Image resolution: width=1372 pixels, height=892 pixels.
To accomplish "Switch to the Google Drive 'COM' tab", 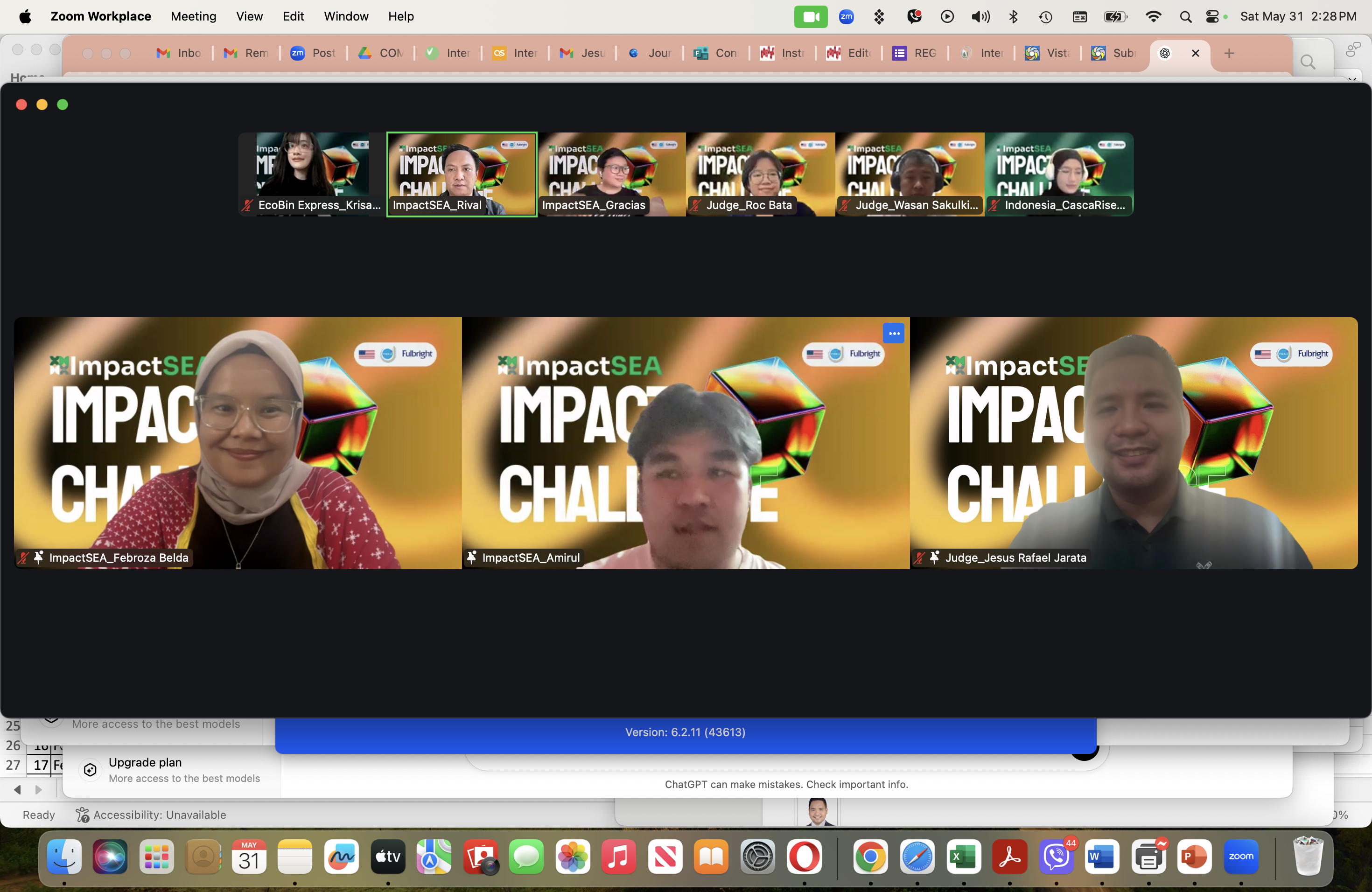I will [380, 54].
